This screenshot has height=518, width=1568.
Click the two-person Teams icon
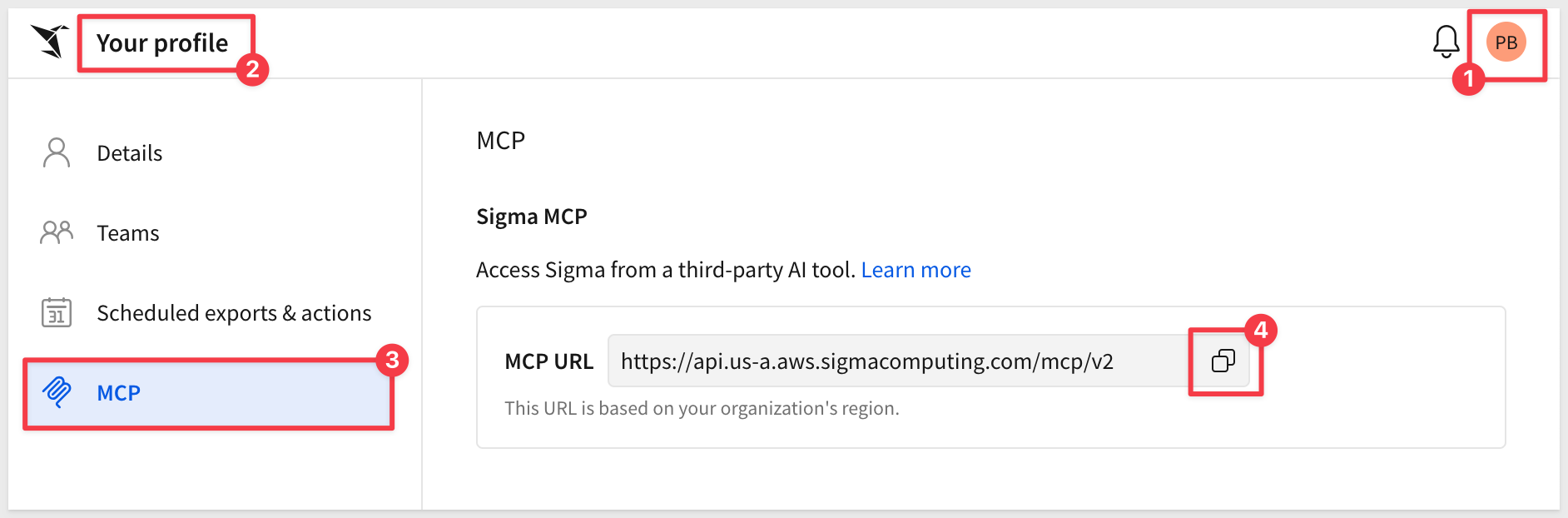coord(57,232)
